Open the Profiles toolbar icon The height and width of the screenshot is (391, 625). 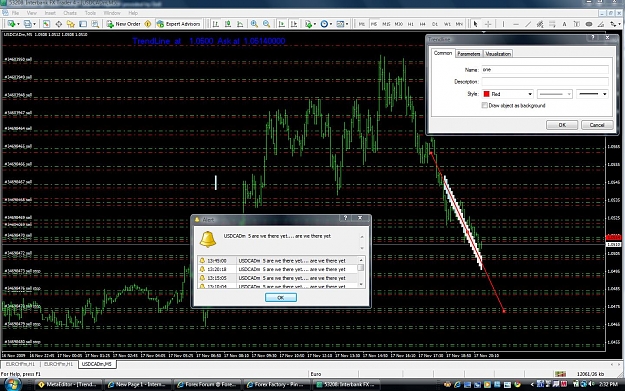[x=29, y=24]
